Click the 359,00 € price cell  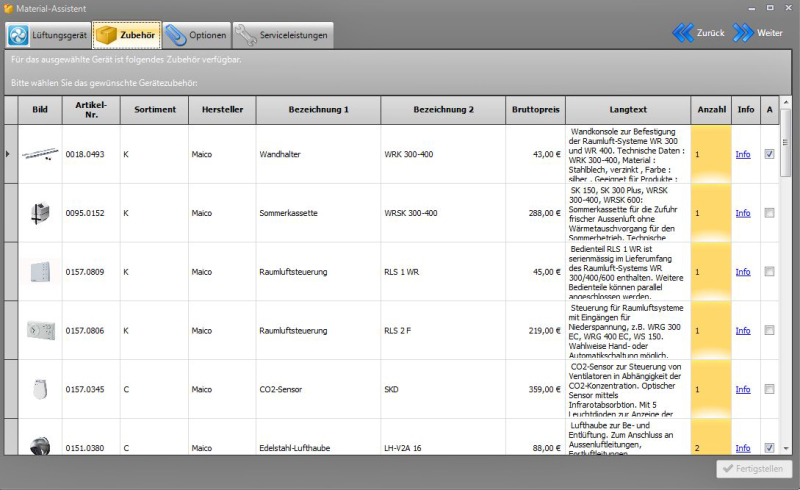[x=536, y=389]
